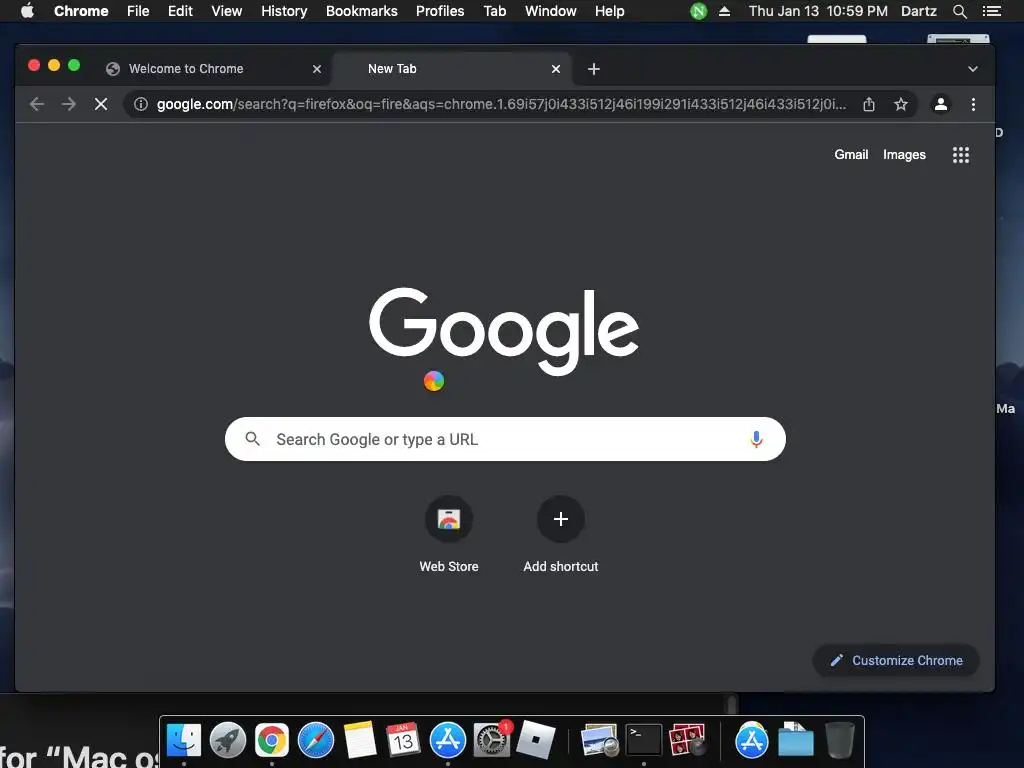Click Chrome icon in the Dock

(272, 741)
